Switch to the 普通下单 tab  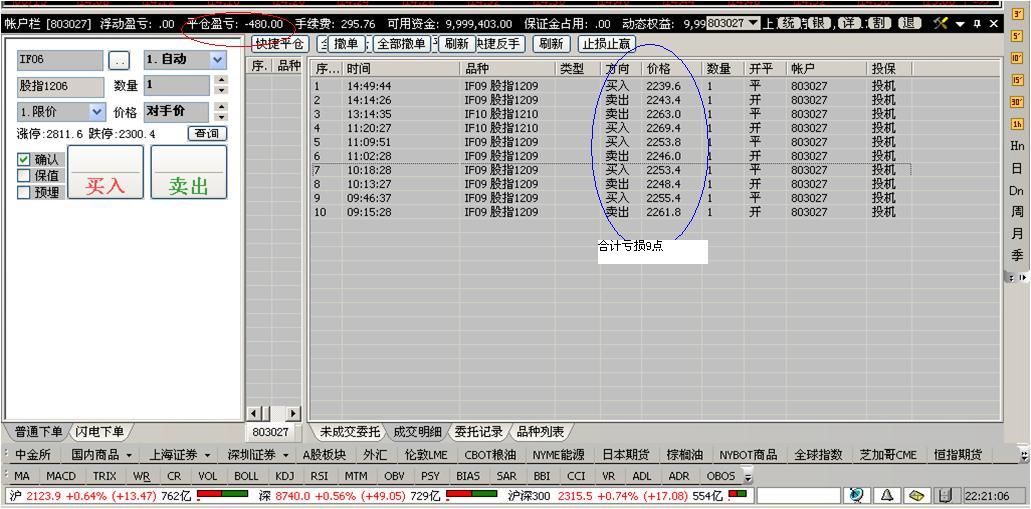[x=37, y=432]
